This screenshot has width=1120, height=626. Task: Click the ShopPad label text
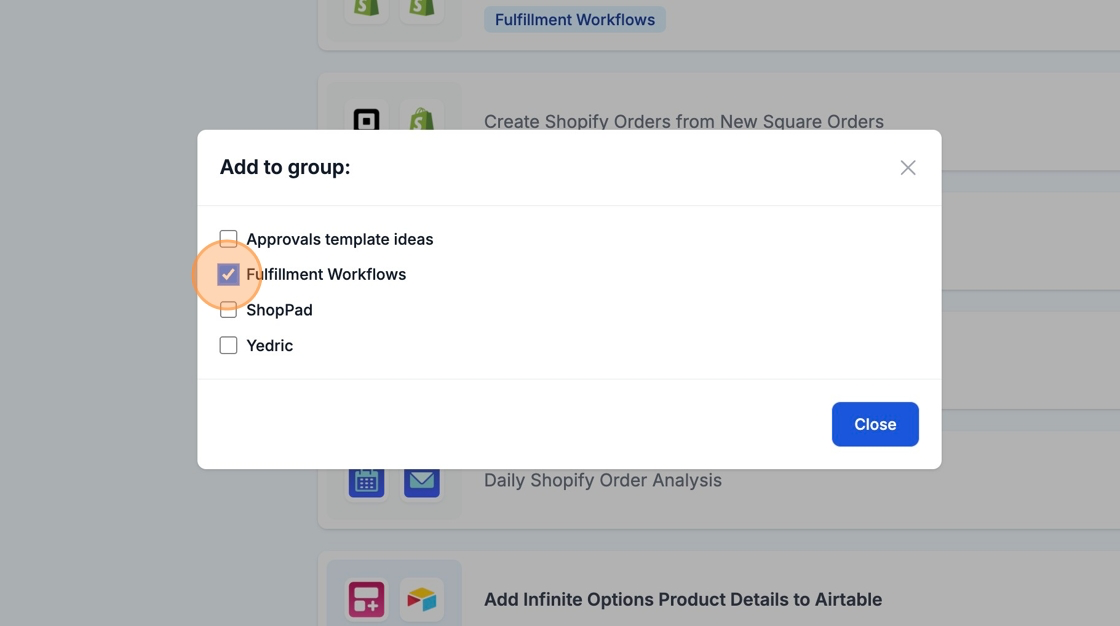(x=279, y=310)
